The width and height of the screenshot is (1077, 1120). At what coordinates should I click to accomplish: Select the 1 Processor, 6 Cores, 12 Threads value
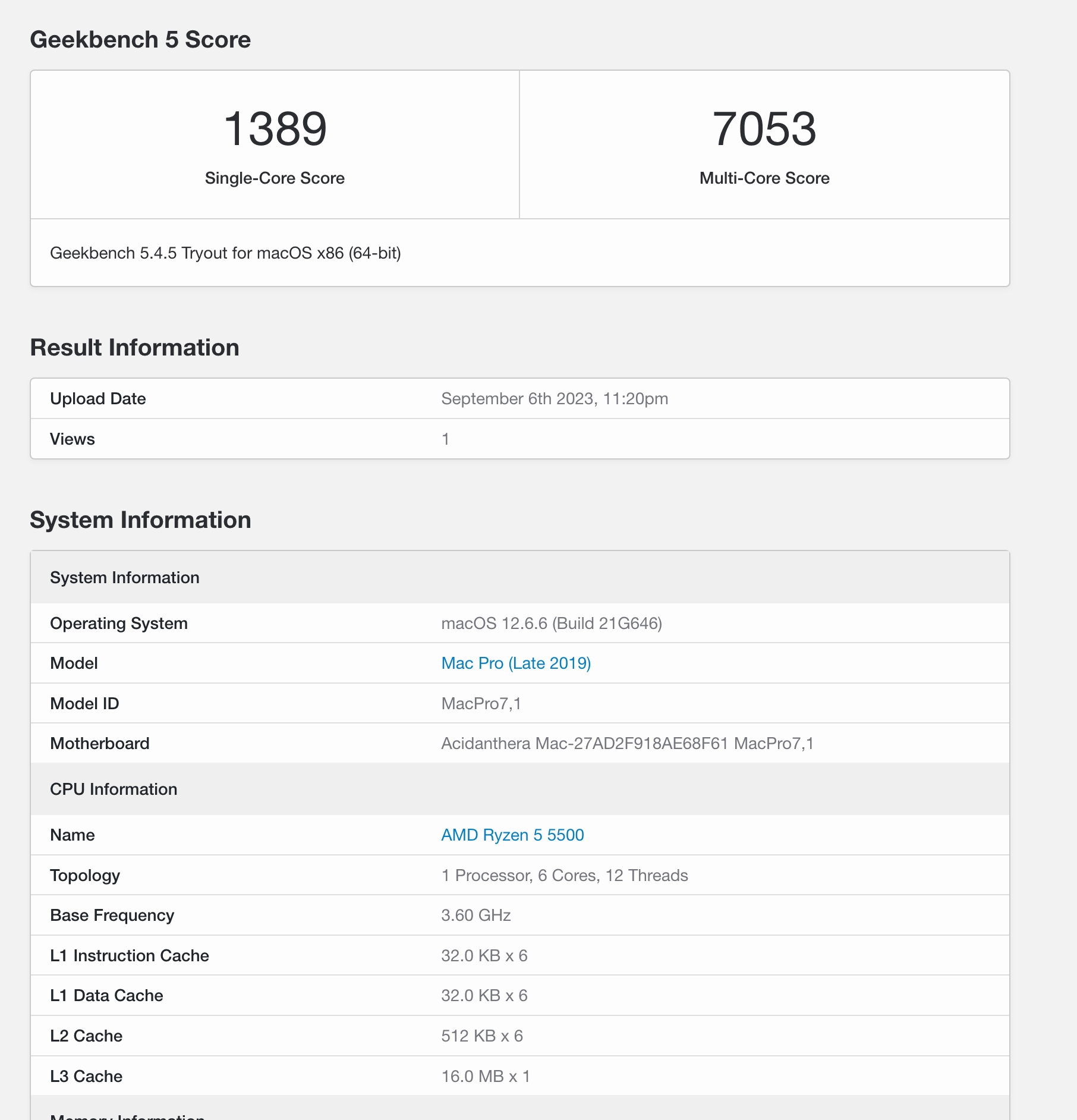[x=565, y=875]
